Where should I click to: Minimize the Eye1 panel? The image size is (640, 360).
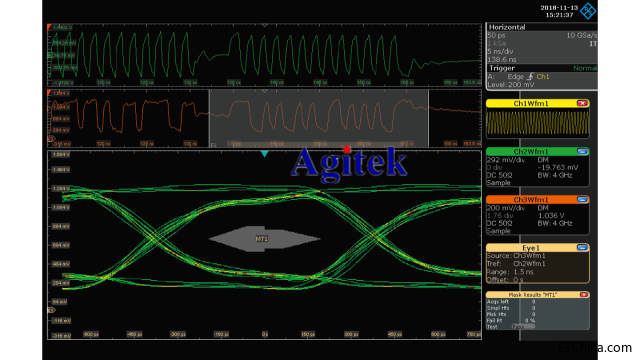point(582,248)
